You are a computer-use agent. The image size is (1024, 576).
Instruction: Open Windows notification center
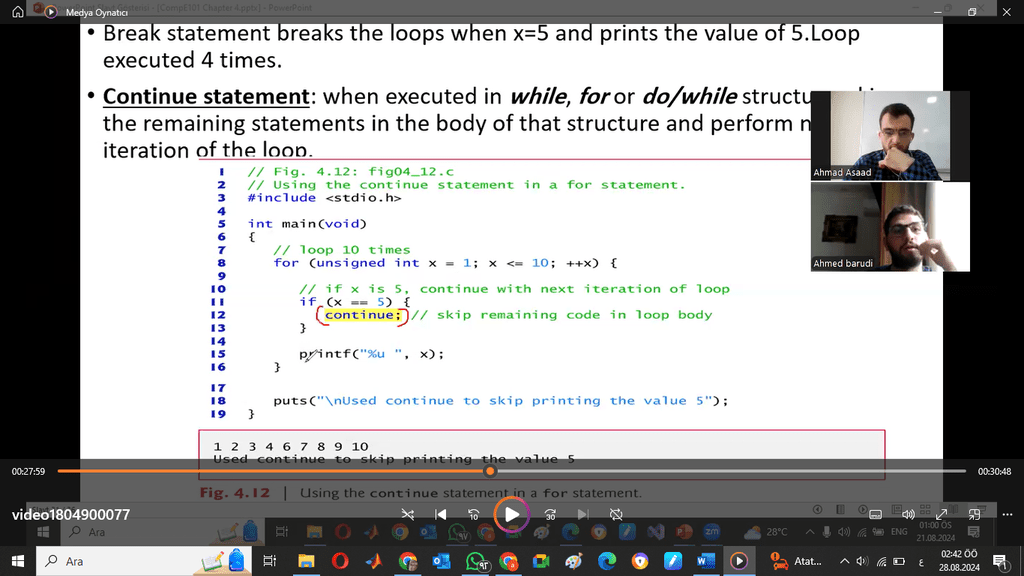point(1000,561)
